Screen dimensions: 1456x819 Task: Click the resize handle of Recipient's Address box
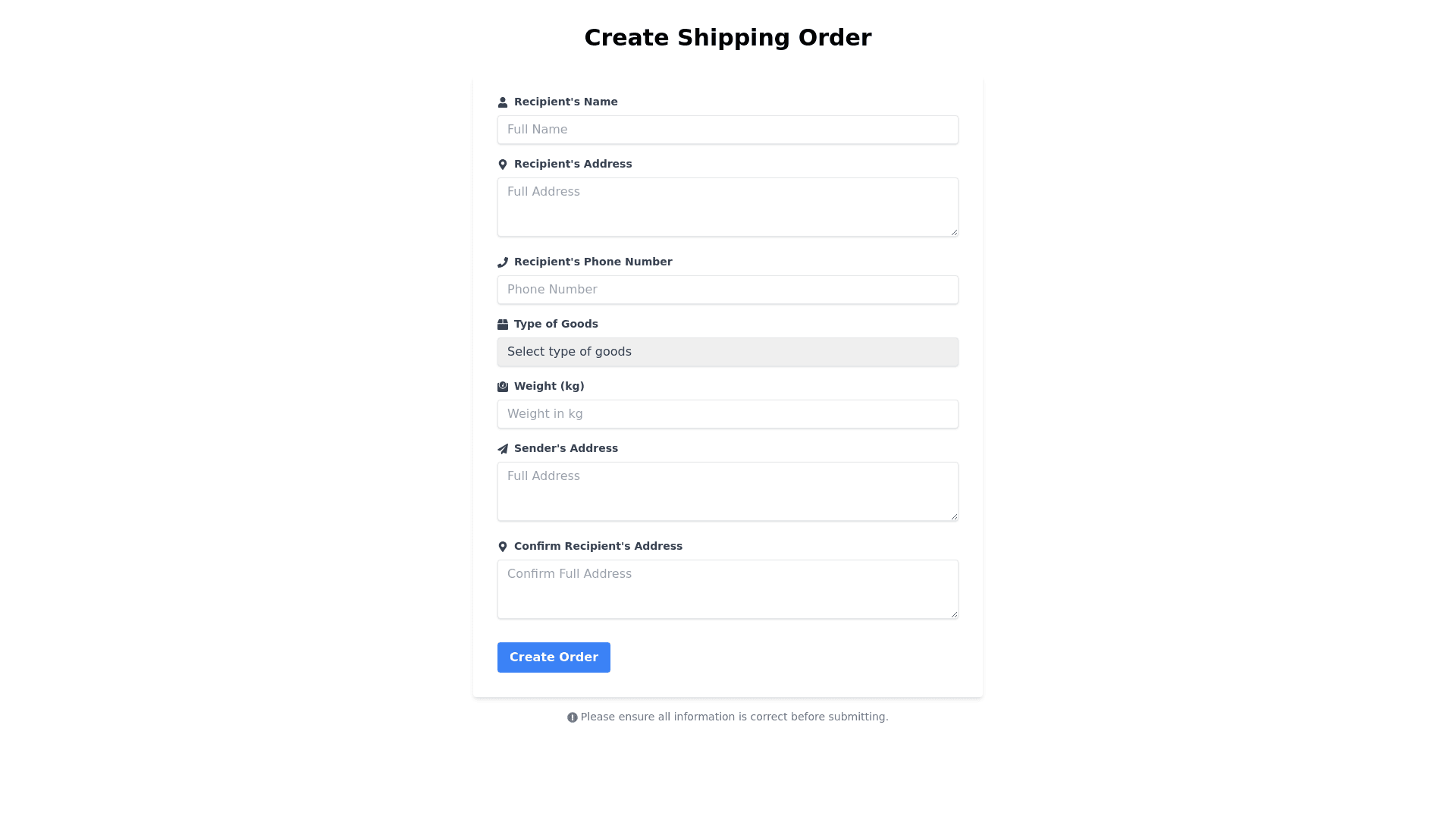tap(954, 232)
